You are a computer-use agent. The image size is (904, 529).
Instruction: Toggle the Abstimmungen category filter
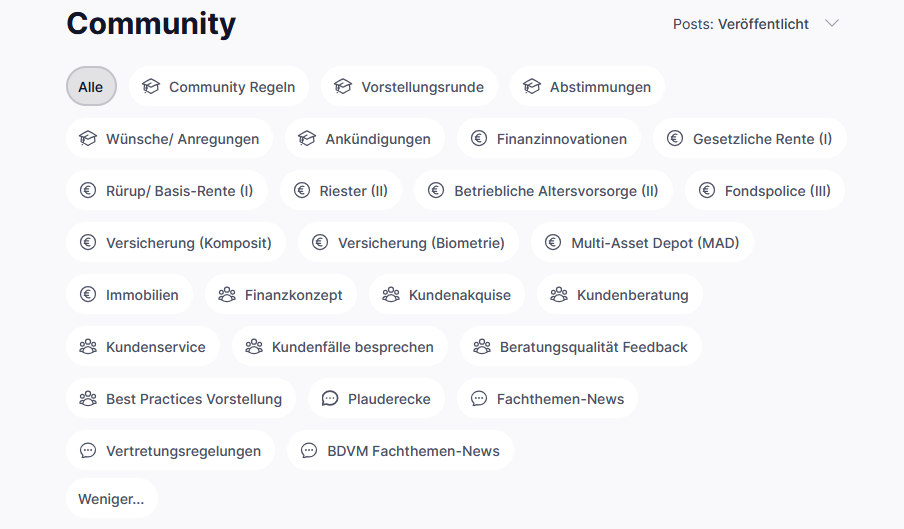(x=587, y=87)
